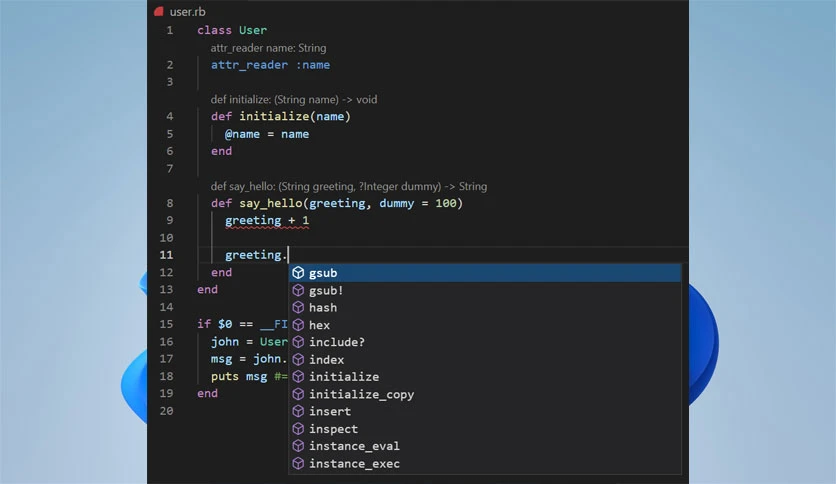This screenshot has width=836, height=484.
Task: Click the cube icon next to hash
Action: [299, 308]
